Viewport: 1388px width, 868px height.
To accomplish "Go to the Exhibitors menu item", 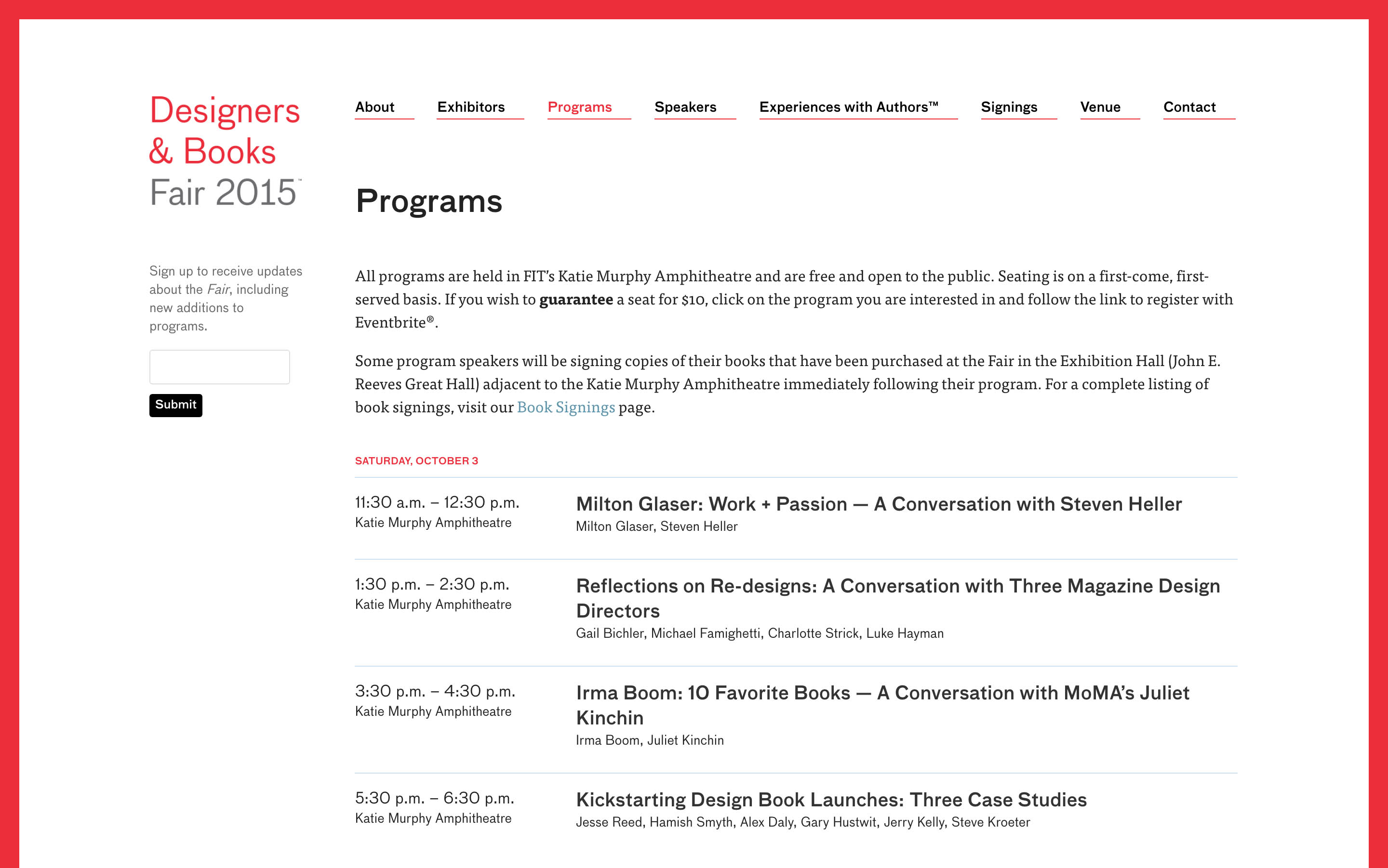I will (471, 107).
